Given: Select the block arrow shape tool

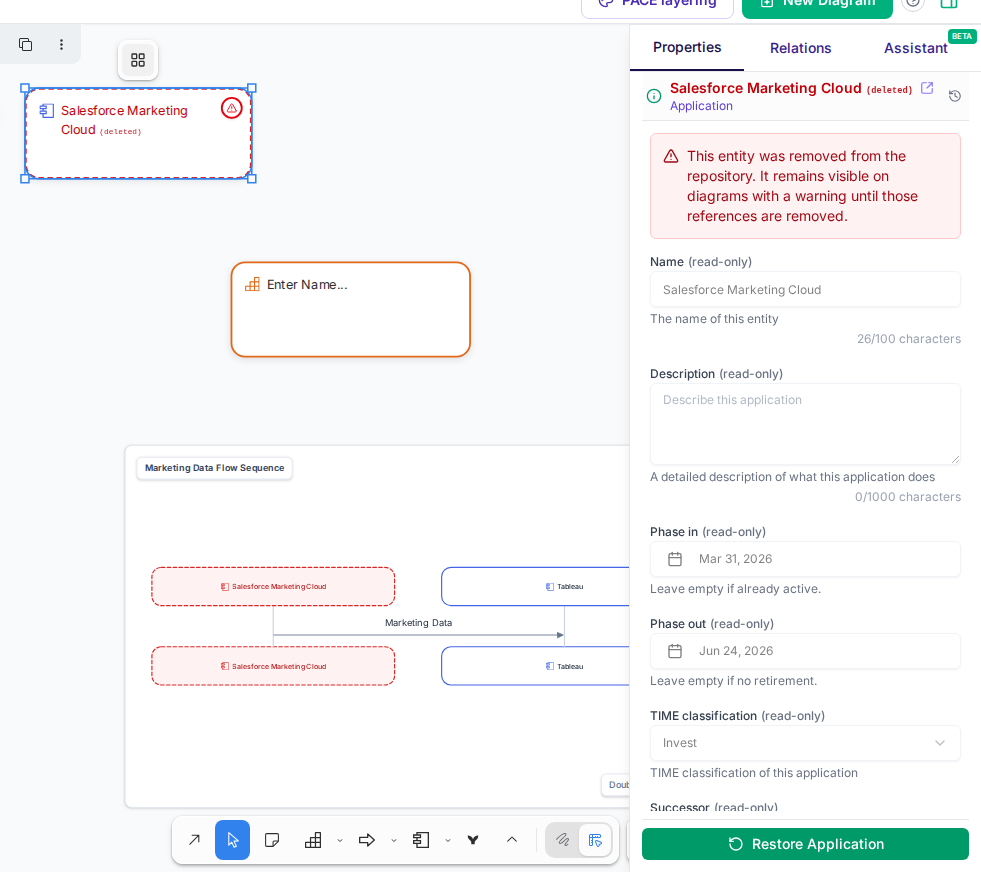Looking at the screenshot, I should pyautogui.click(x=367, y=839).
